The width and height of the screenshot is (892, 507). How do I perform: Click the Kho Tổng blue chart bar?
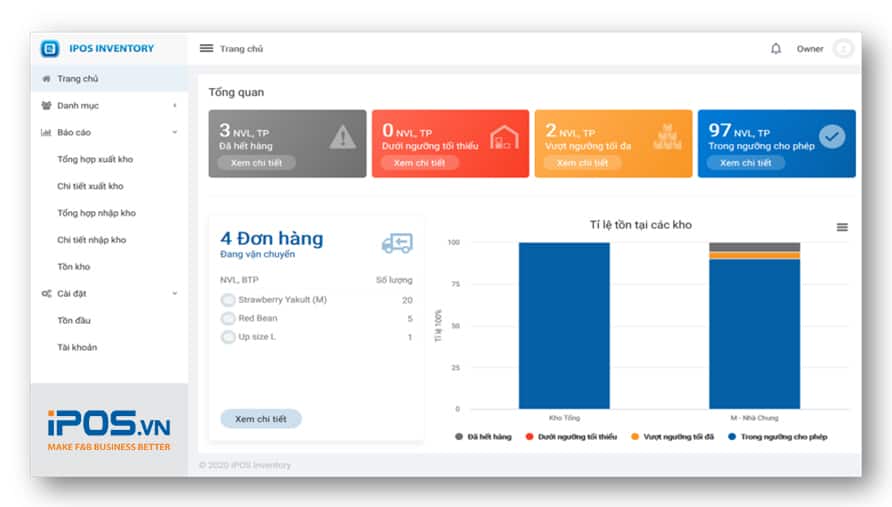563,325
